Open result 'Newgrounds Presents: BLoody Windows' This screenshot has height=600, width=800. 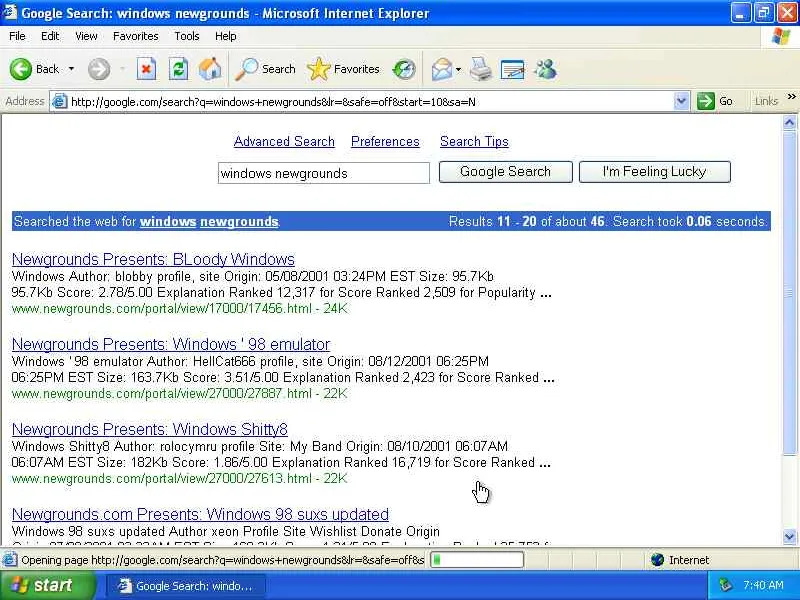[x=153, y=259]
